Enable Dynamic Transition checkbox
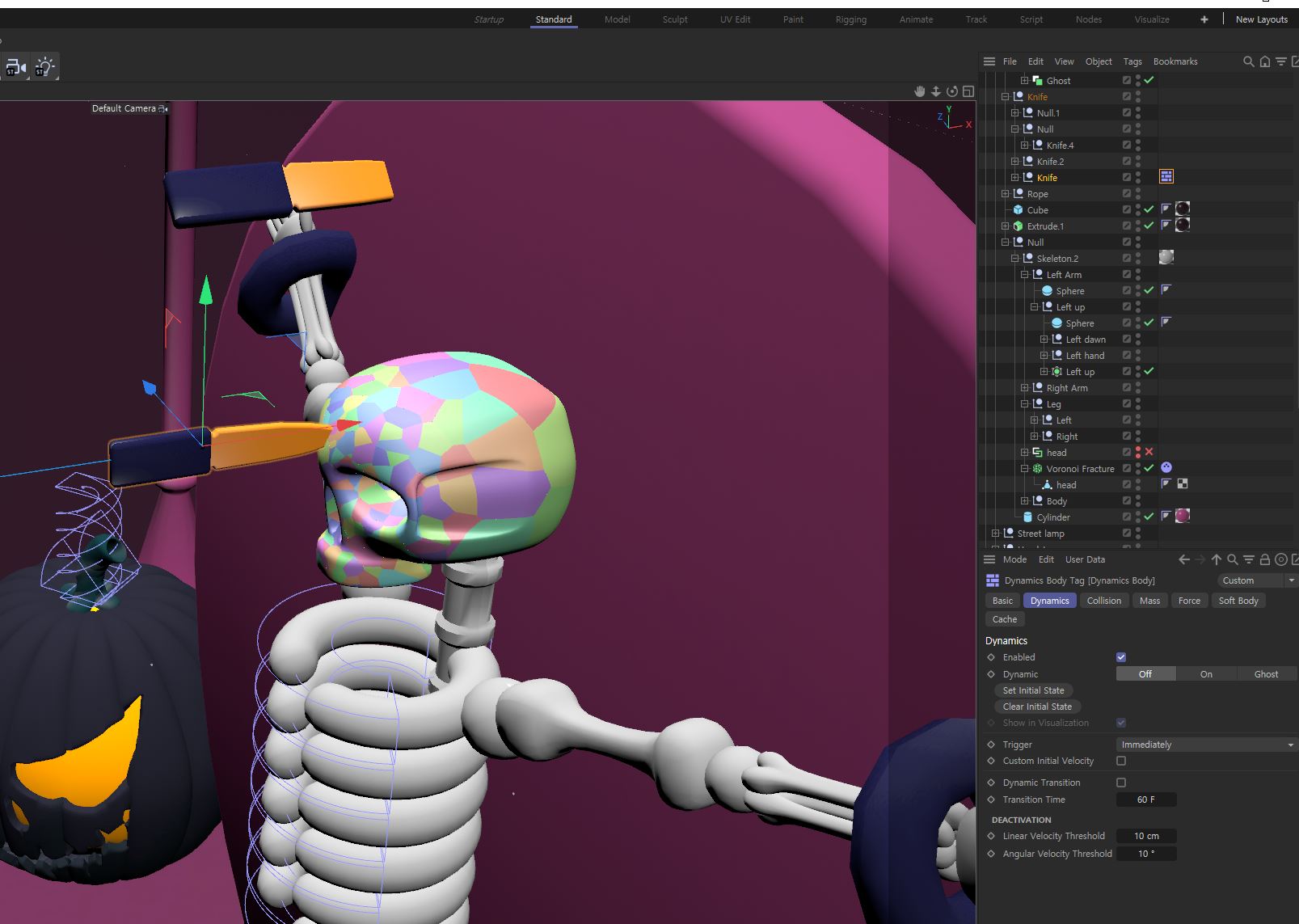Viewport: 1299px width, 924px height. click(1121, 783)
